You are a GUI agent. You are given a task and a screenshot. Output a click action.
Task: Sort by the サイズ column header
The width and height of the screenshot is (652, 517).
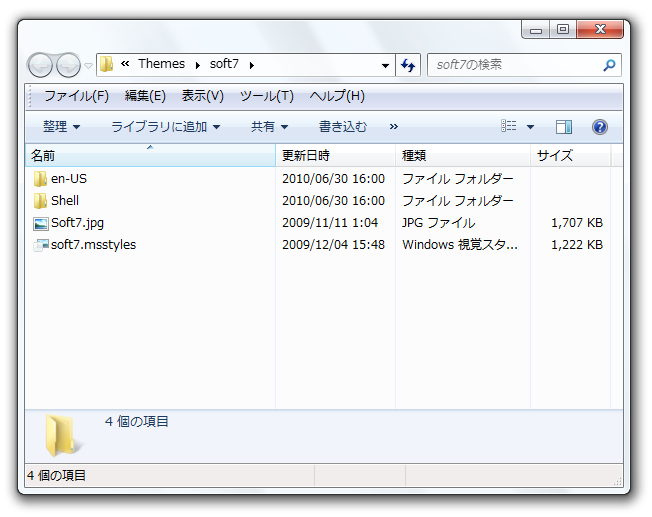click(x=570, y=156)
